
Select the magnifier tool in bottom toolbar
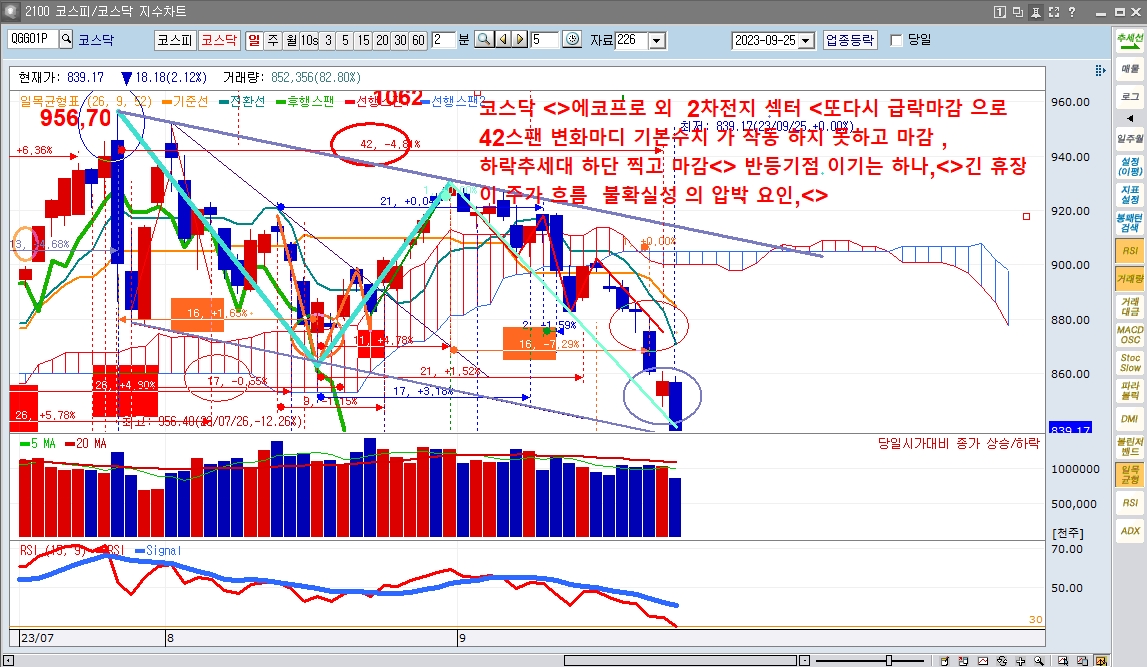(x=1039, y=661)
